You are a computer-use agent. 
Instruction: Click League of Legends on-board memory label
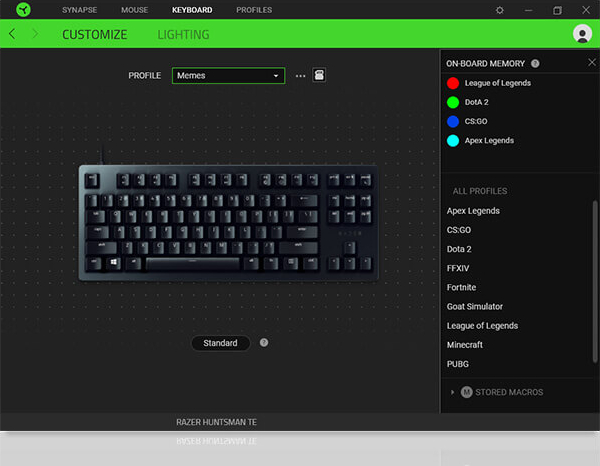[x=498, y=83]
